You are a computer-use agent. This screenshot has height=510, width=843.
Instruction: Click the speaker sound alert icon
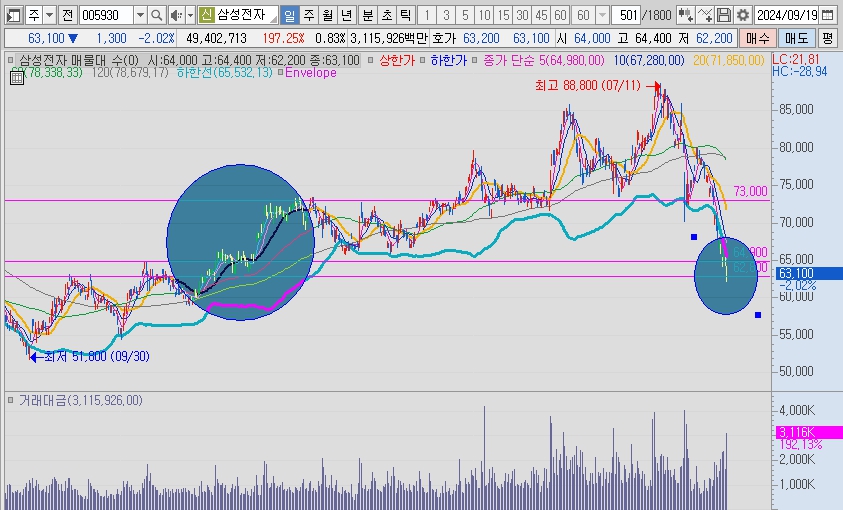pos(176,15)
